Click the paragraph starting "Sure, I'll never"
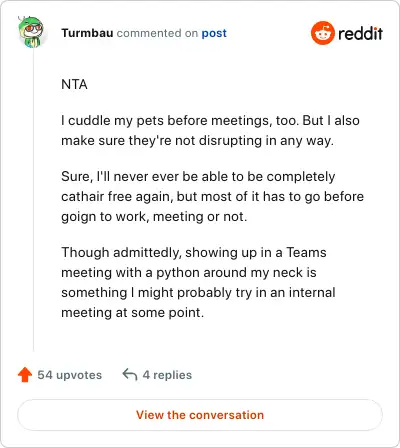 tap(212, 196)
